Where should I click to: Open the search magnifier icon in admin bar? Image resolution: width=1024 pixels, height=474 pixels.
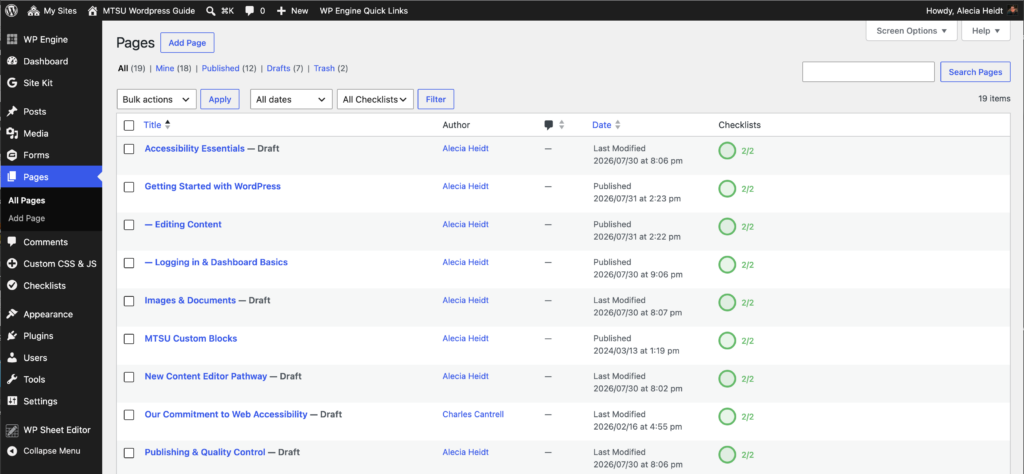pos(211,11)
